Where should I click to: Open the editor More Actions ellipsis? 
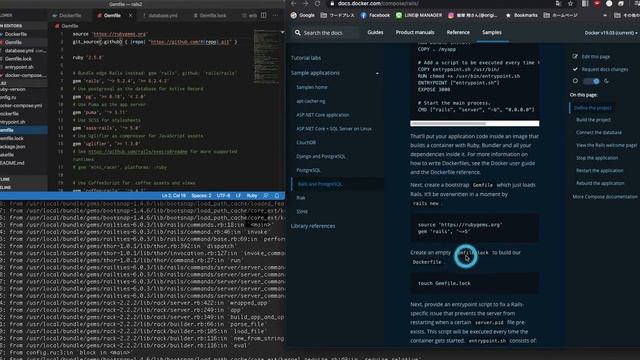pos(276,16)
